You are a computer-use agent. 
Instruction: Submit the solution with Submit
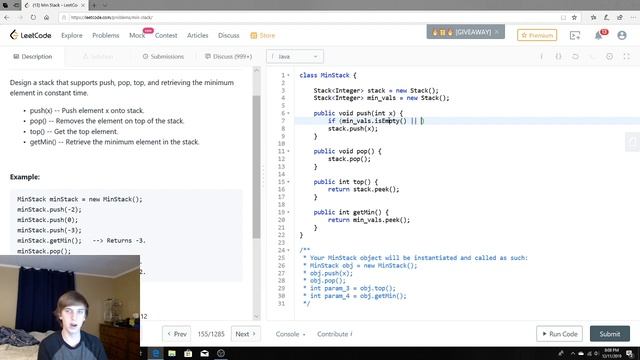(x=610, y=334)
